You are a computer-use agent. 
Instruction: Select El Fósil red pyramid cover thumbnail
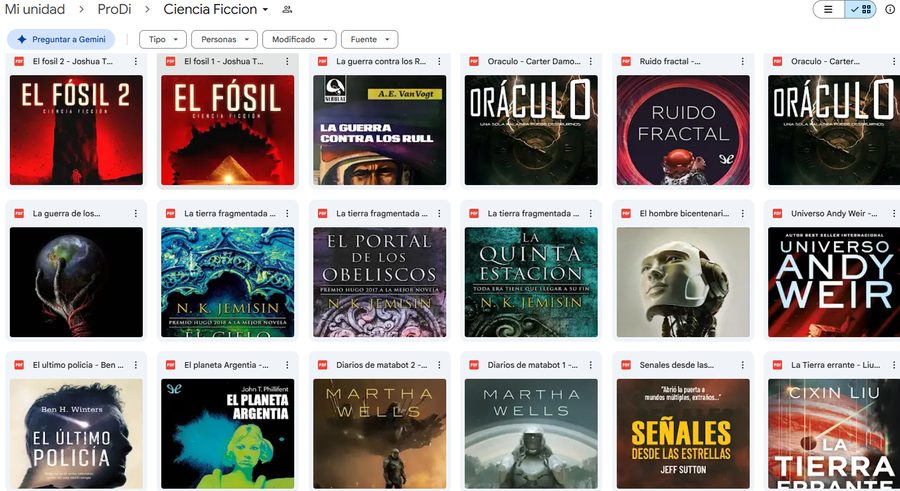(228, 130)
